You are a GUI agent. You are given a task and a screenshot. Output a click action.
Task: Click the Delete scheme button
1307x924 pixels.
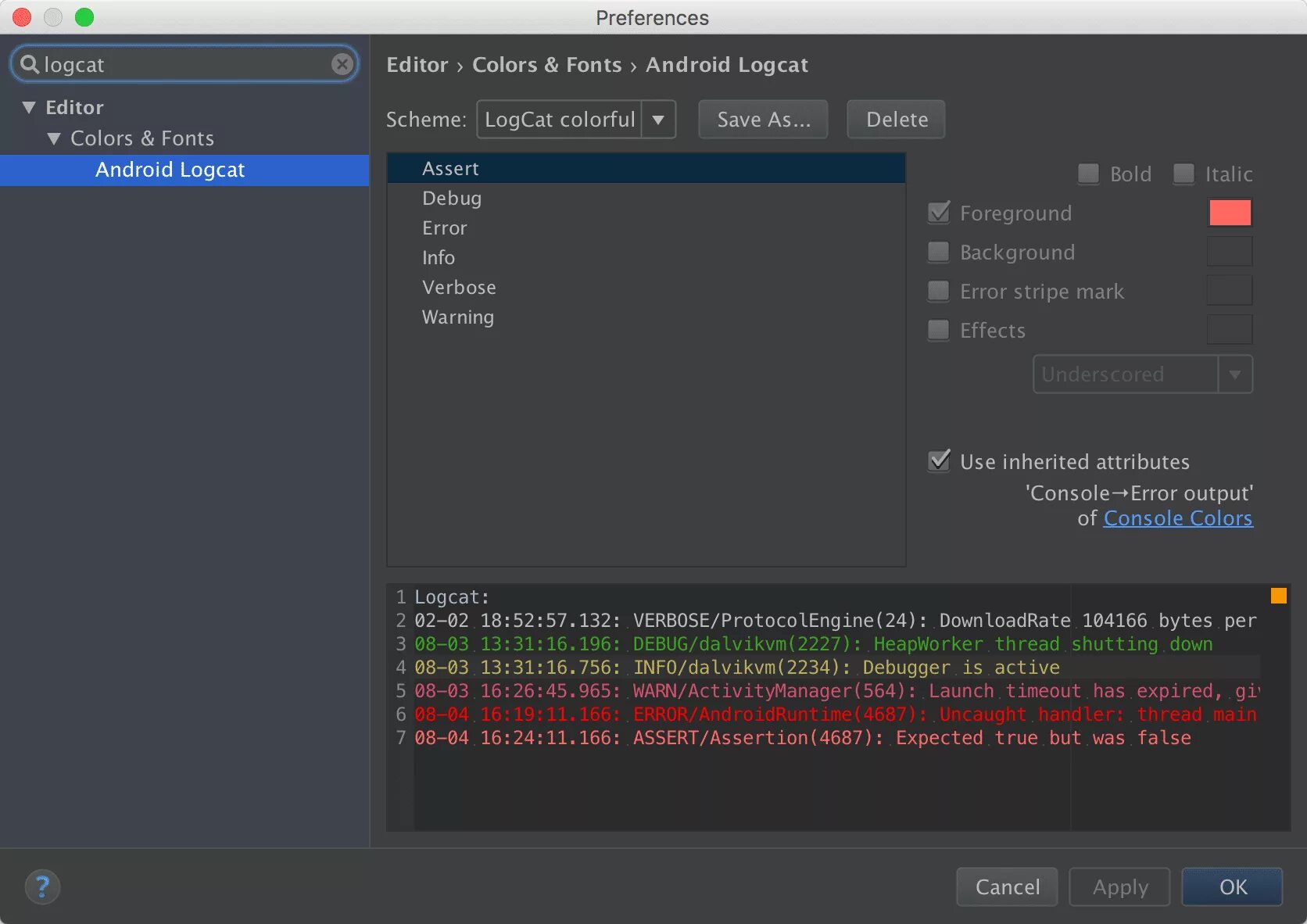pos(897,120)
